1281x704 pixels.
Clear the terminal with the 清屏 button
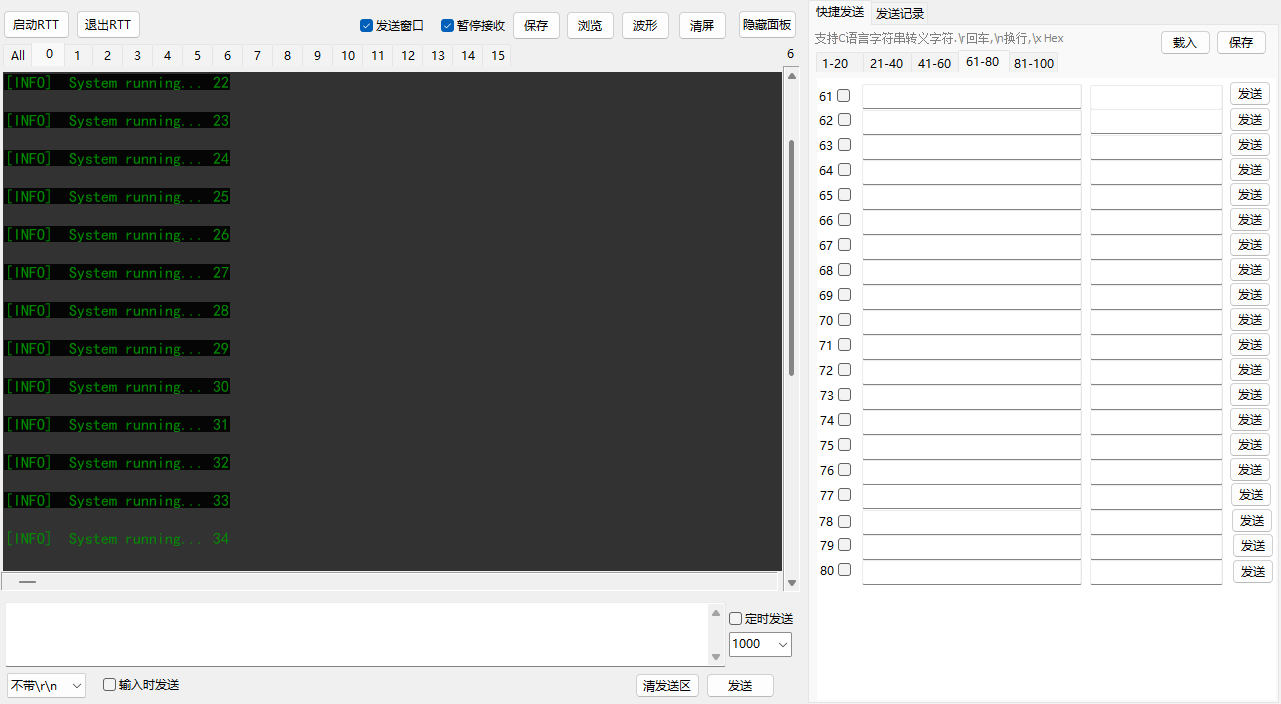click(x=701, y=25)
